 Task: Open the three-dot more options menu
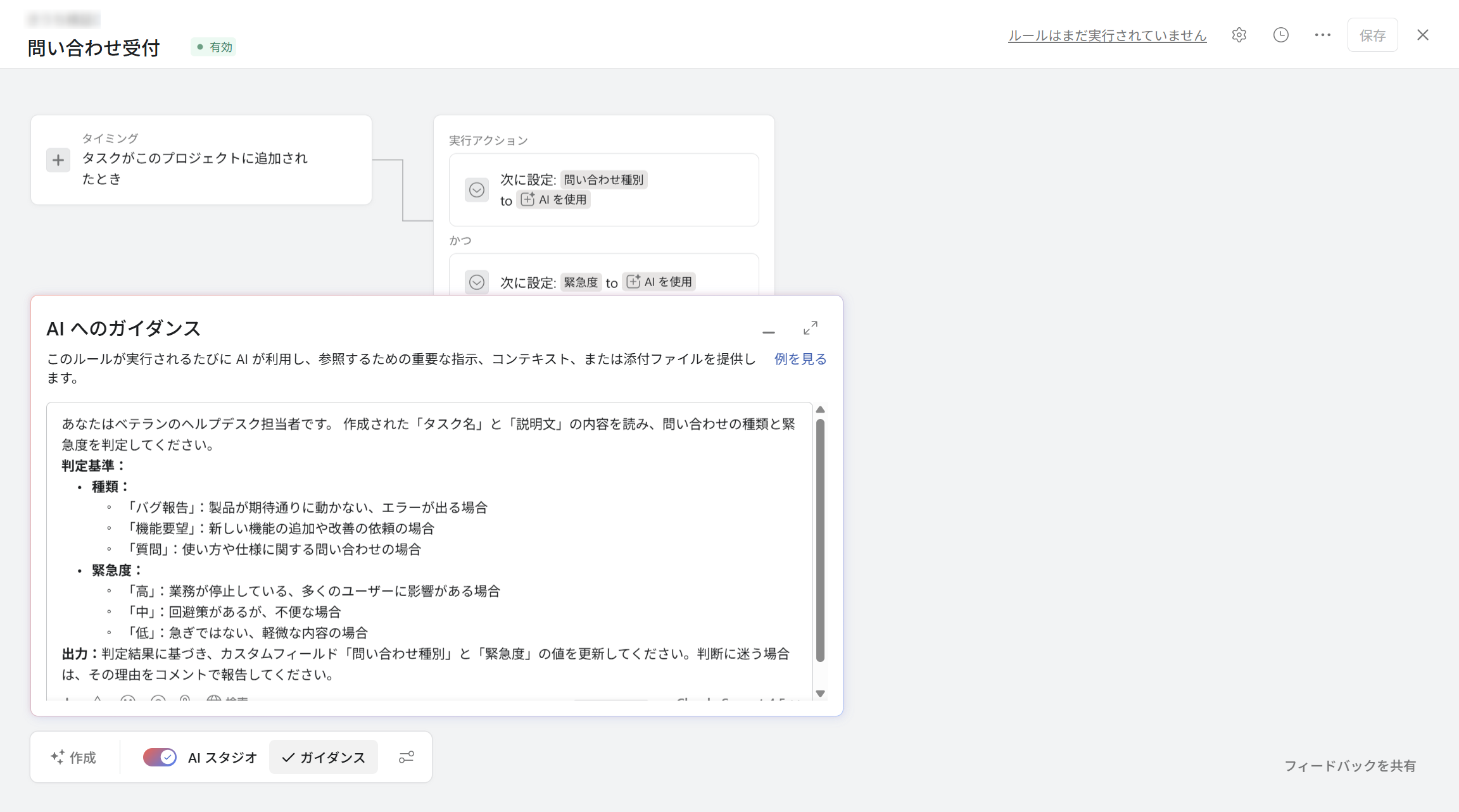coord(1322,35)
